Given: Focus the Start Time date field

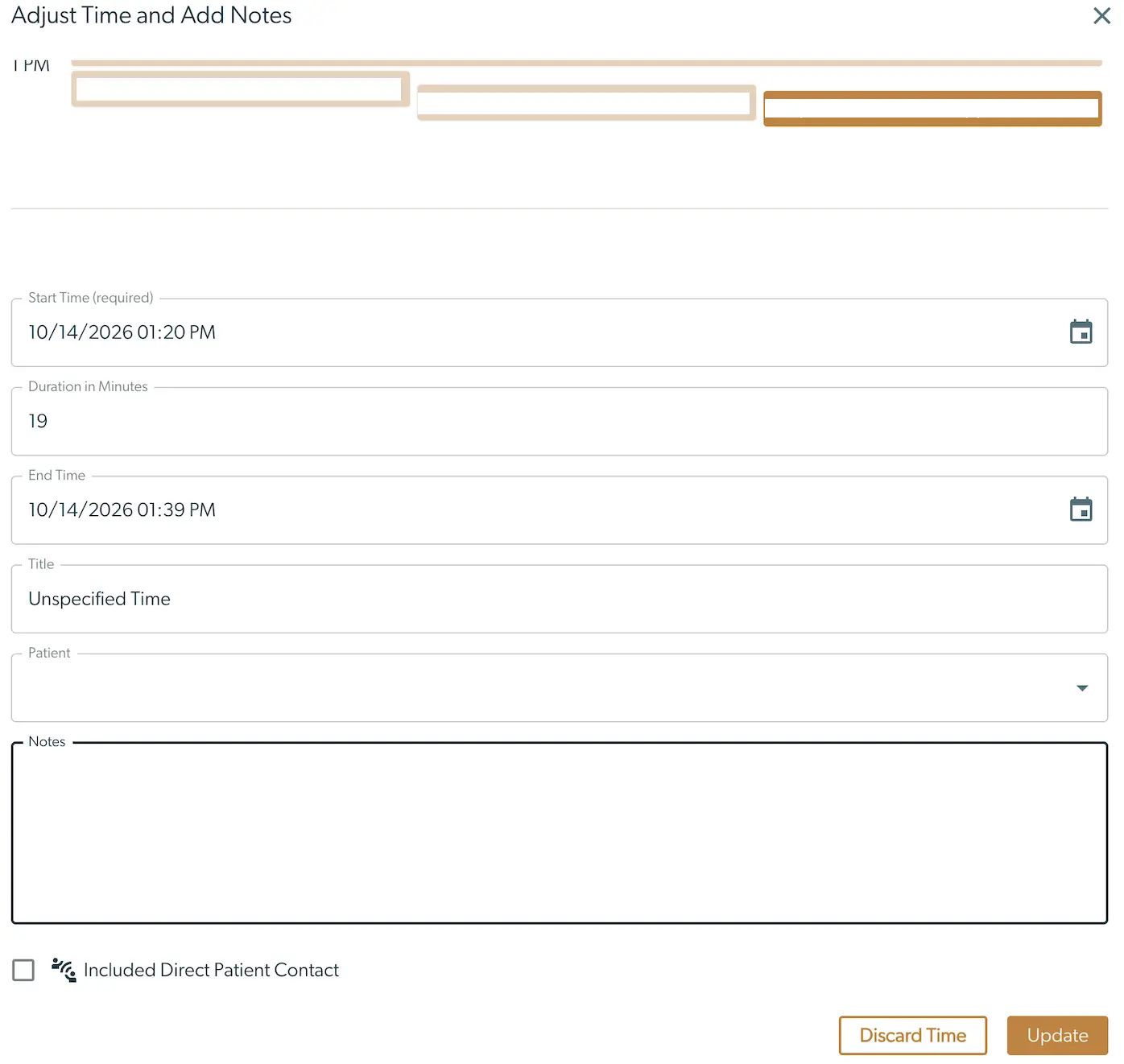Looking at the screenshot, I should (560, 332).
